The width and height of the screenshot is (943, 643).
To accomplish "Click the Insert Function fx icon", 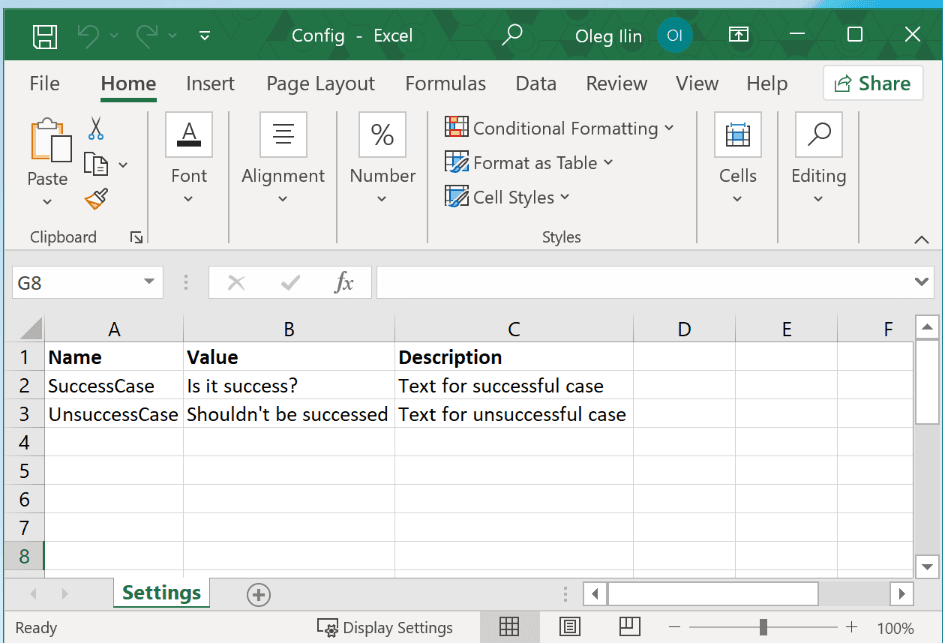I will click(344, 283).
